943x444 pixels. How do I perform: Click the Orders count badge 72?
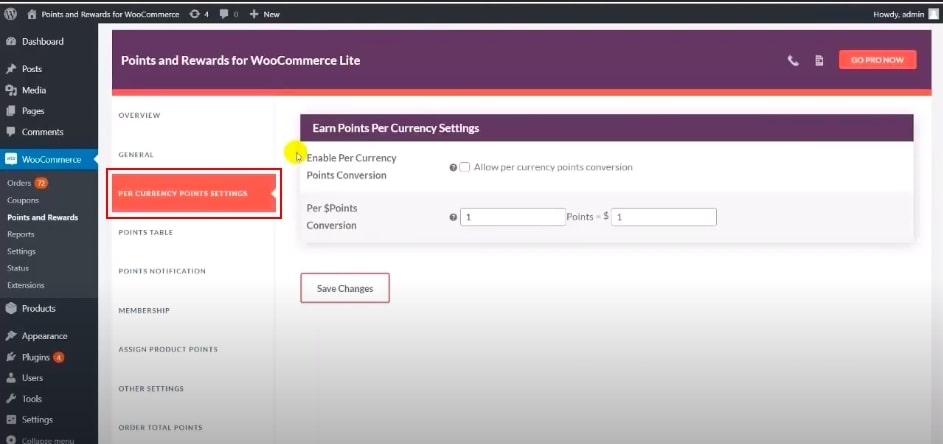click(x=41, y=183)
